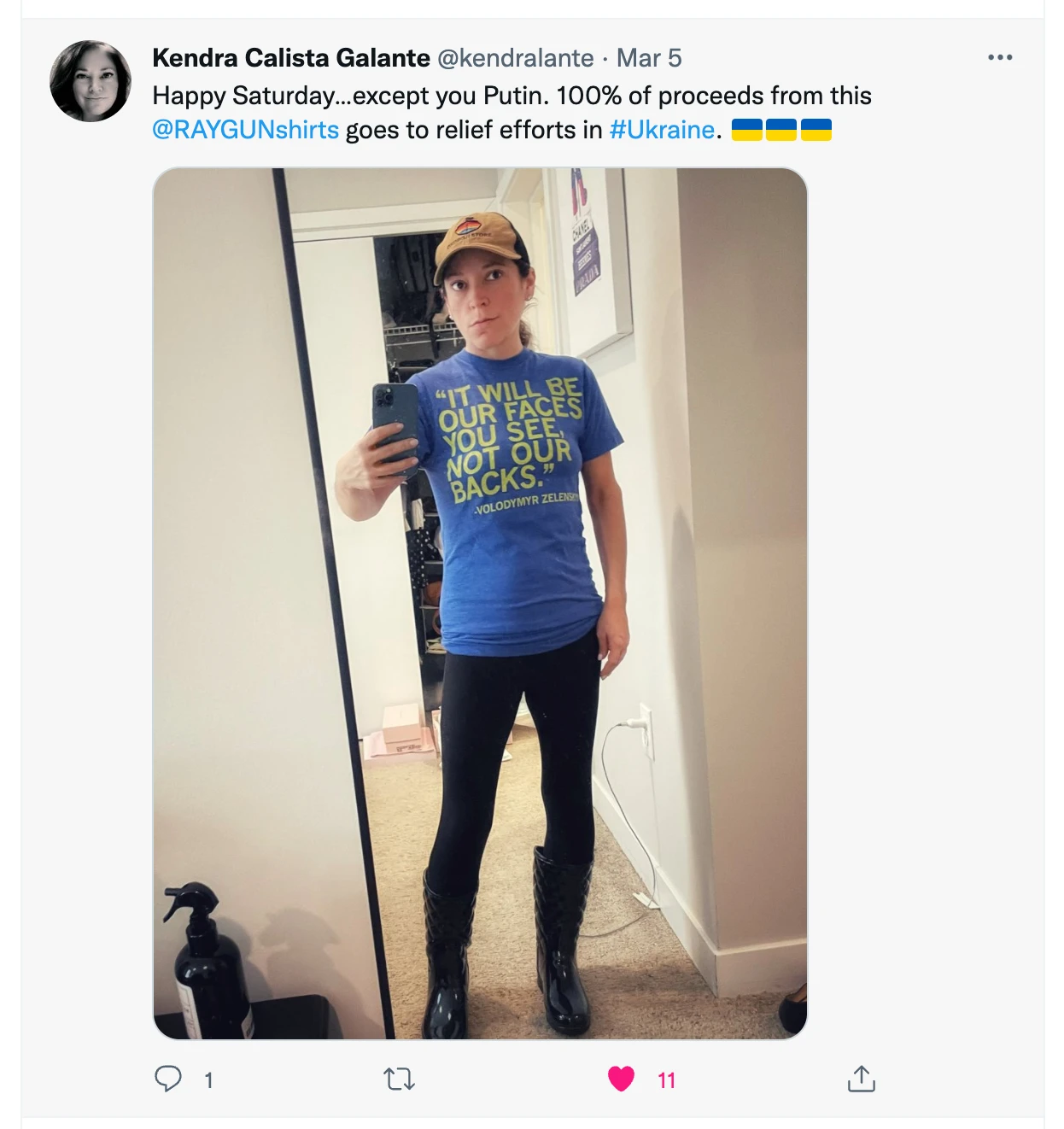Click the phone held in the mirror selfie
This screenshot has height=1129, width=1064.
click(395, 424)
